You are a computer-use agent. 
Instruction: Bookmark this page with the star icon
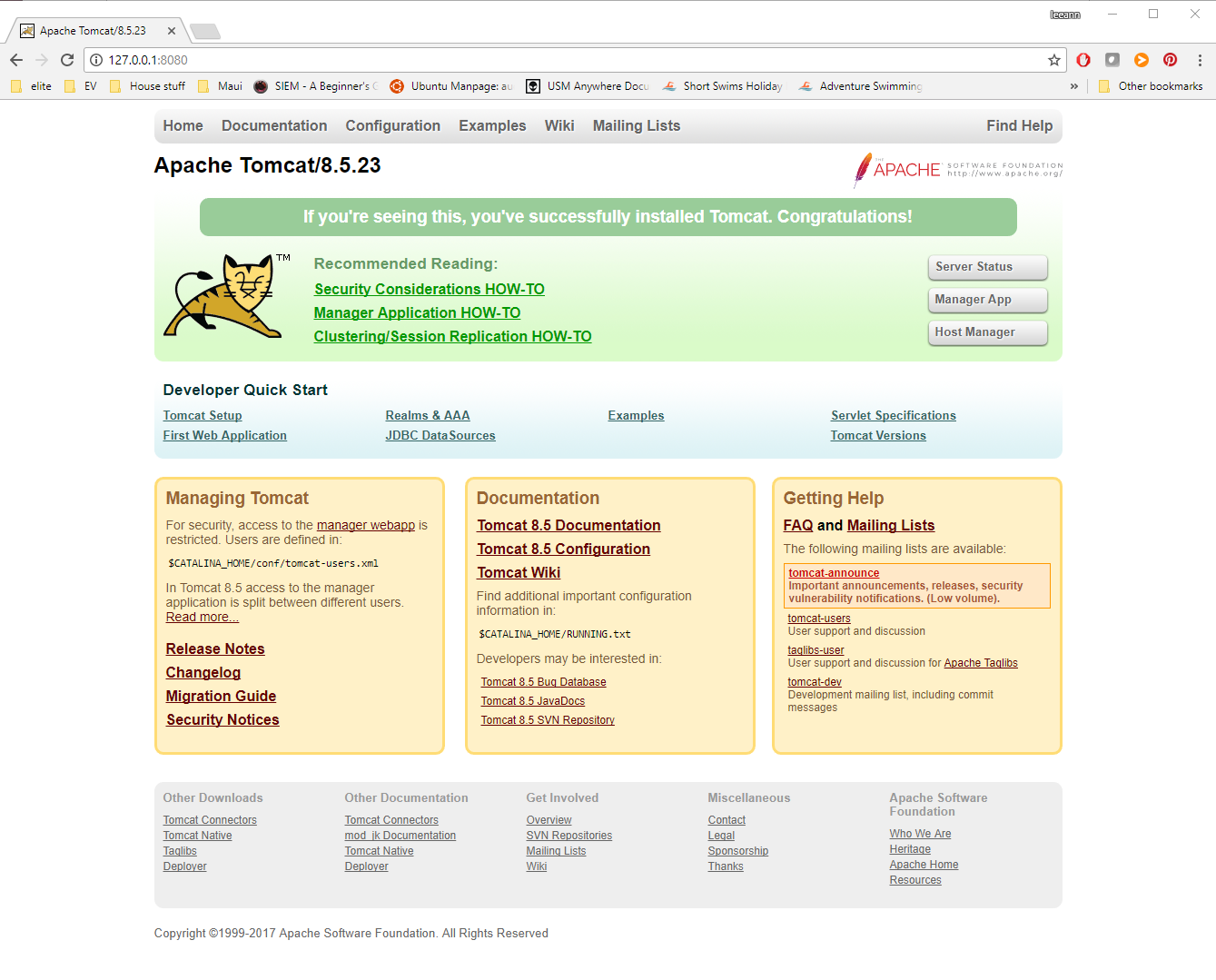[x=1054, y=60]
